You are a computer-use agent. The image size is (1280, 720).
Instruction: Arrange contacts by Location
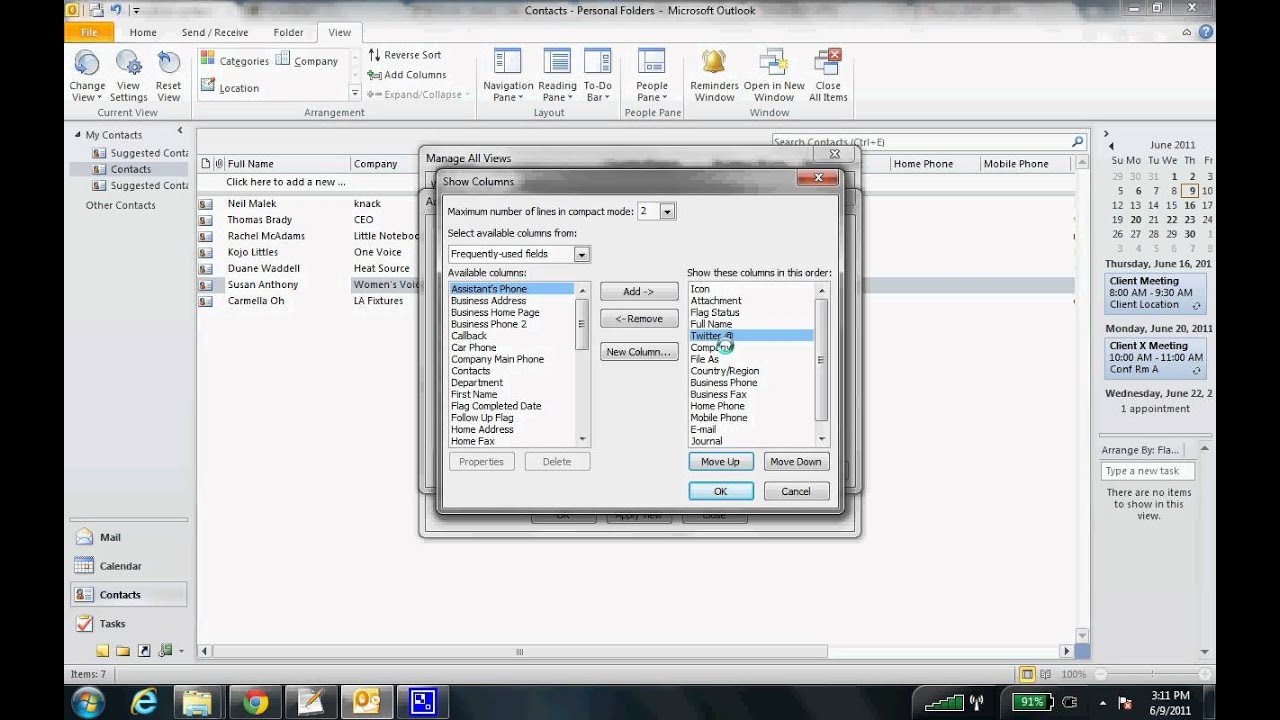230,88
